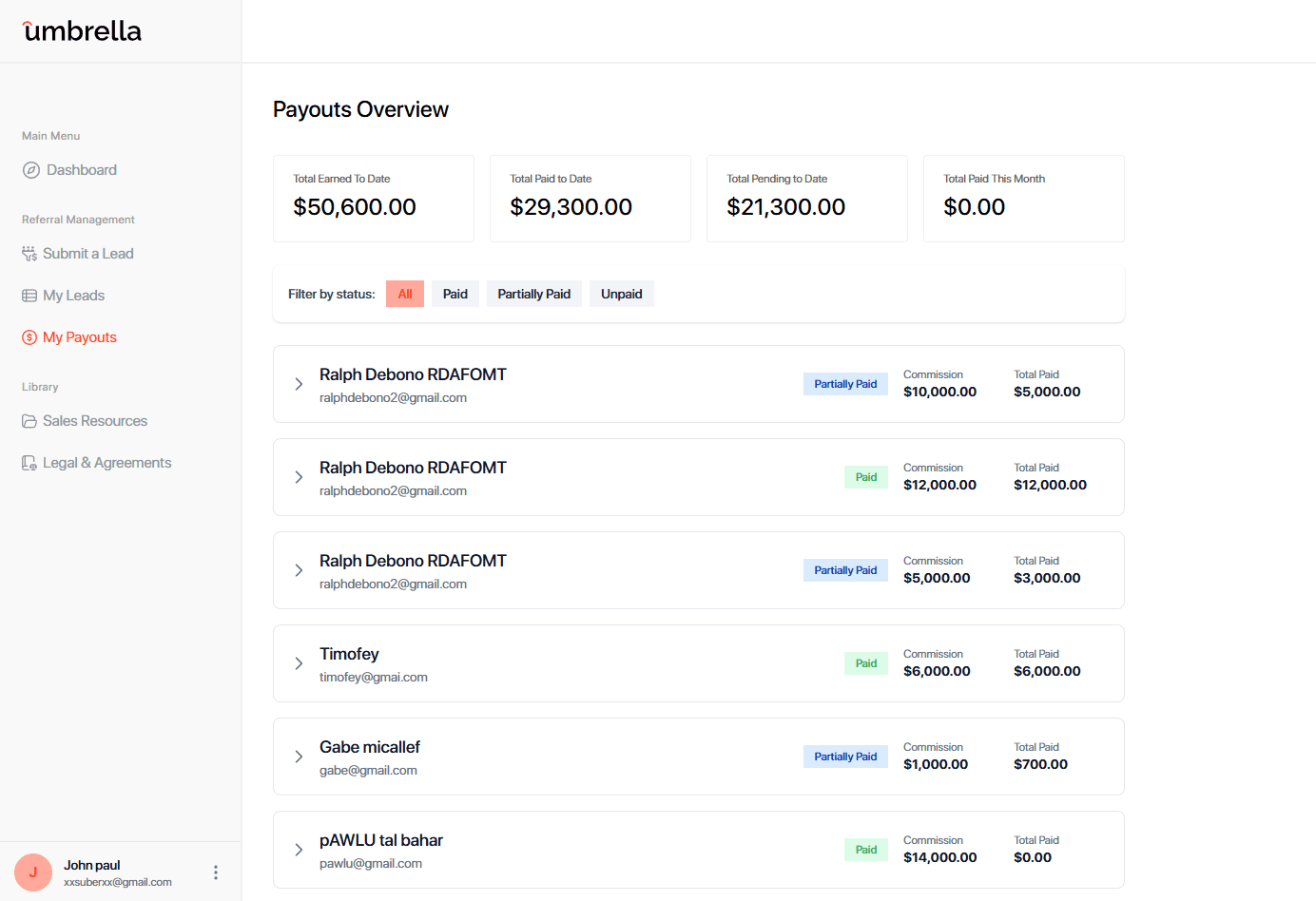Open Legal & Agreements document icon
The height and width of the screenshot is (901, 1316).
29,462
